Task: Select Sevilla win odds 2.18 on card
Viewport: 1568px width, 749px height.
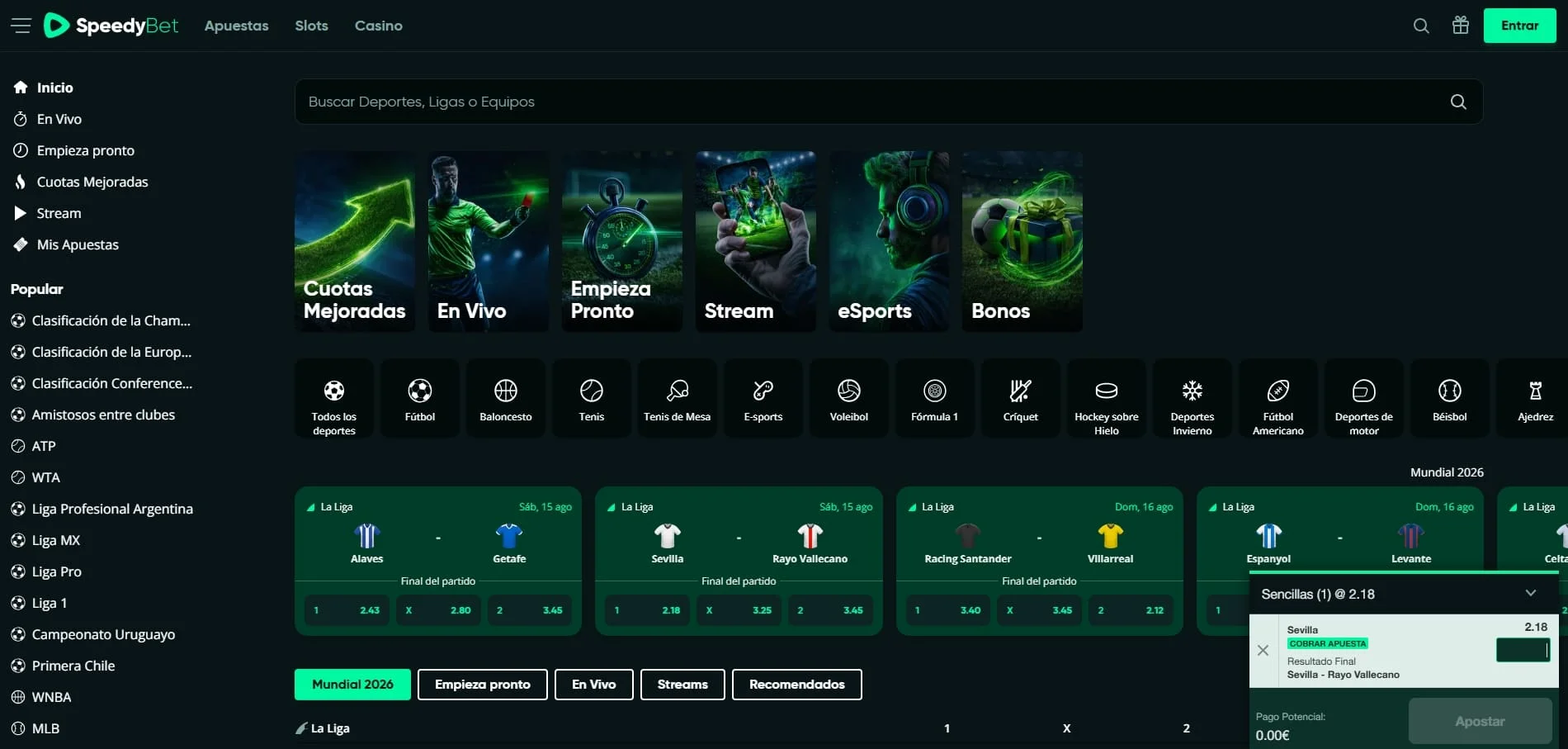Action: pos(647,610)
